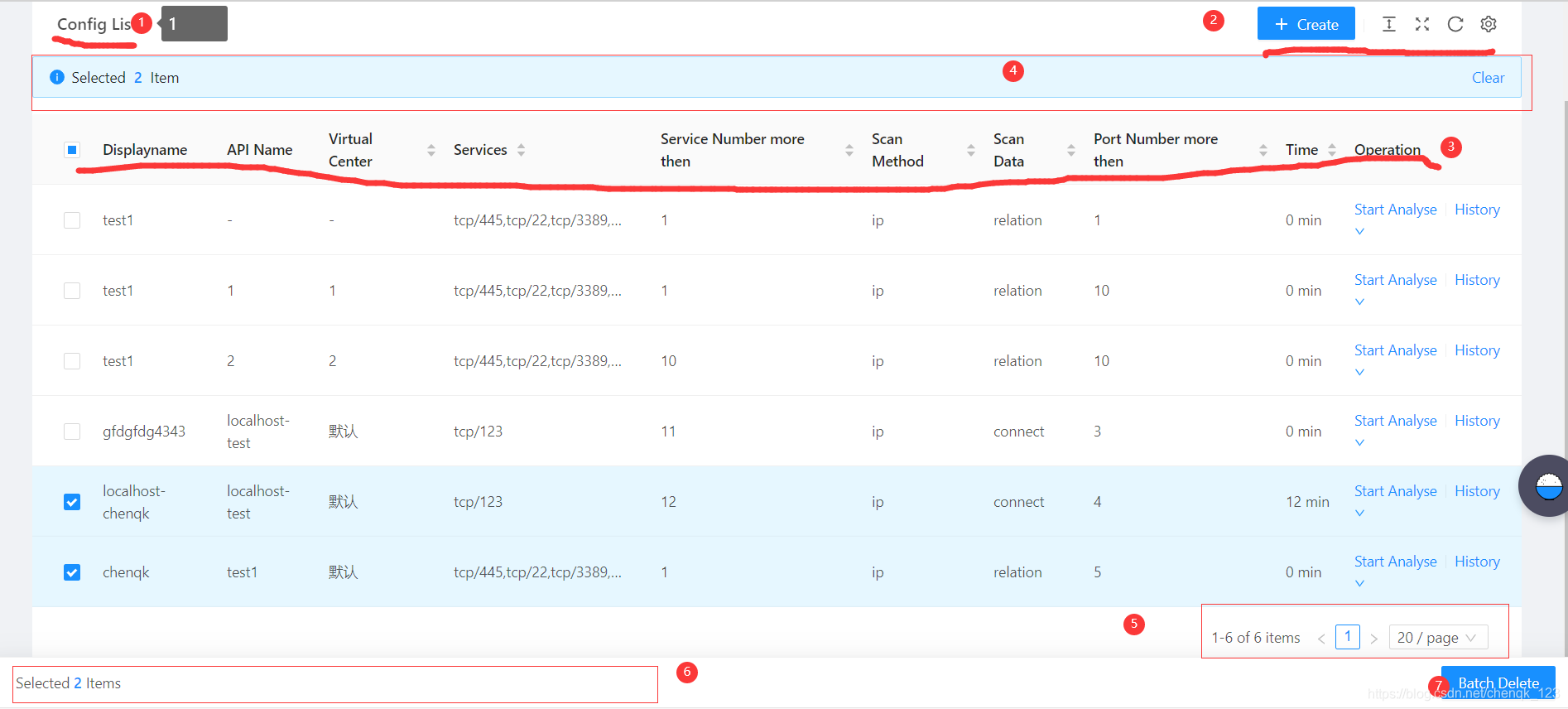Viewport: 1568px width, 709px height.
Task: Click Batch Delete button
Action: point(1498,683)
